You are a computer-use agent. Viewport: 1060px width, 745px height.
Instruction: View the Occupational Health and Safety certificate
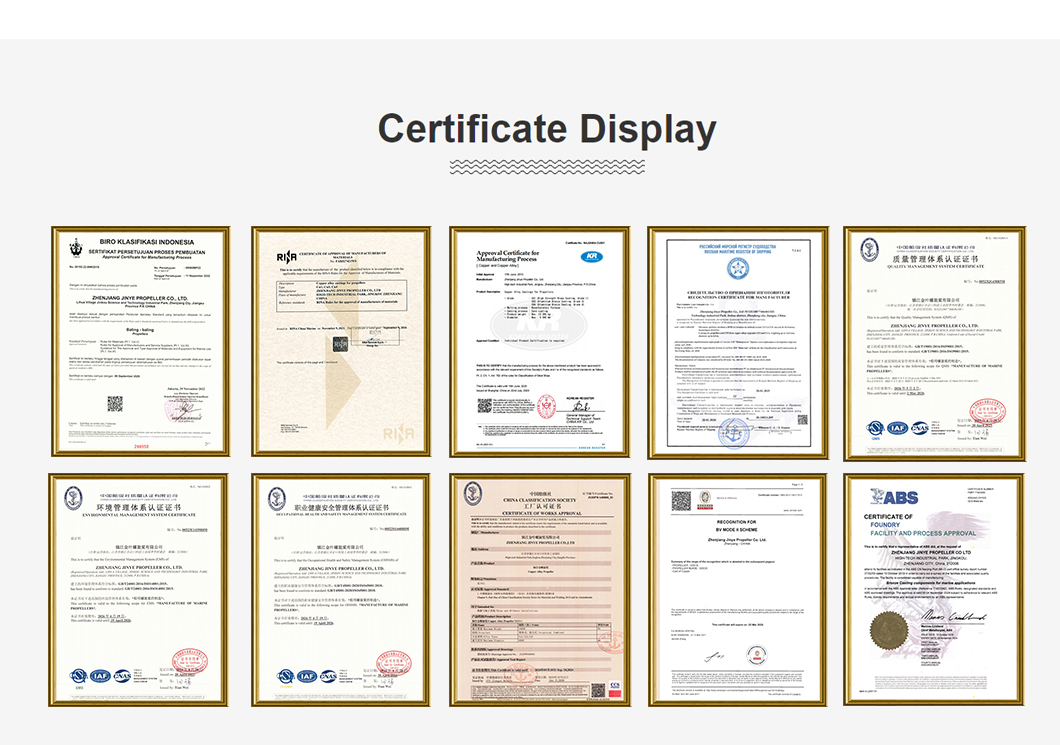pyautogui.click(x=340, y=590)
